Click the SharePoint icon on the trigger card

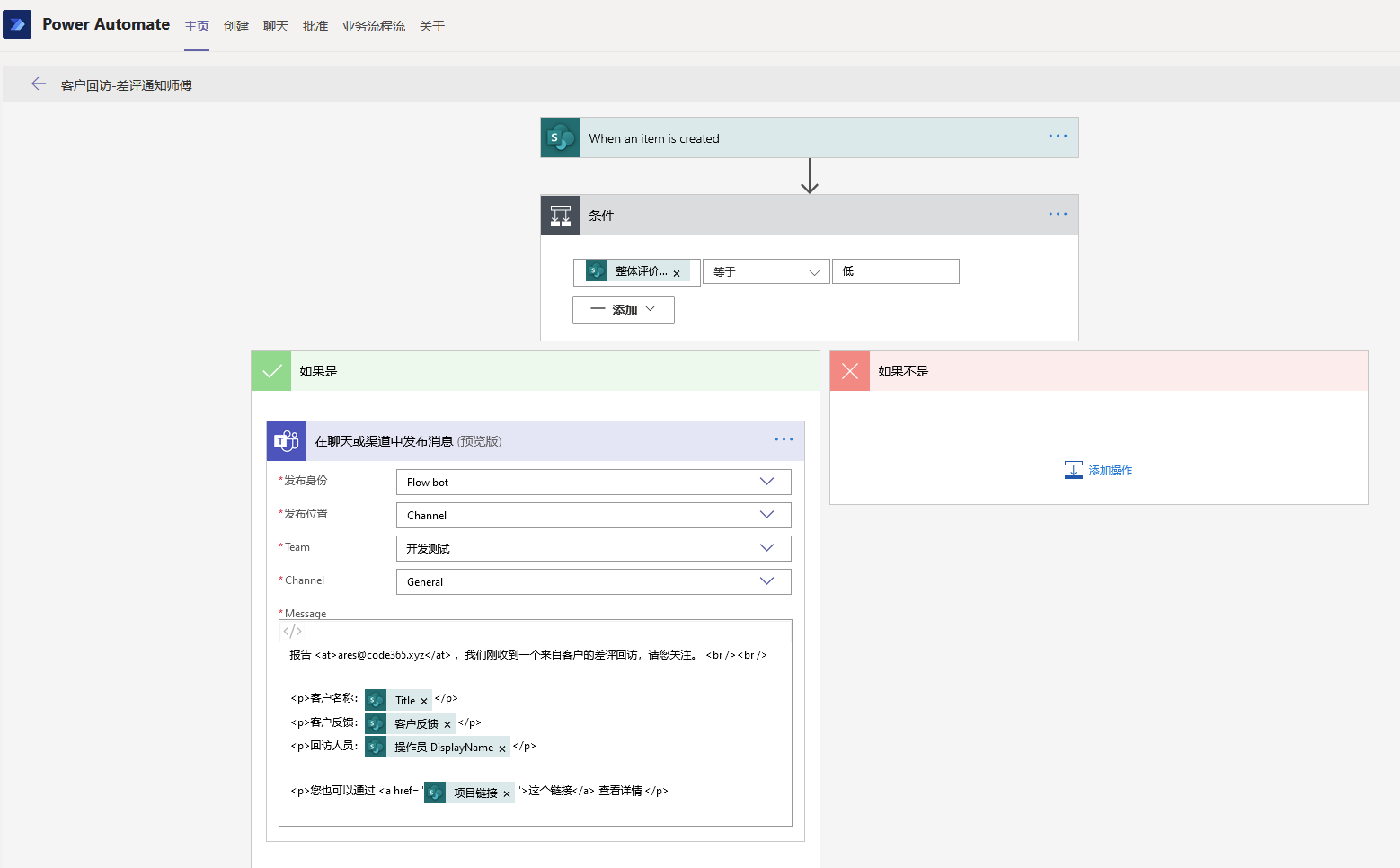point(560,137)
